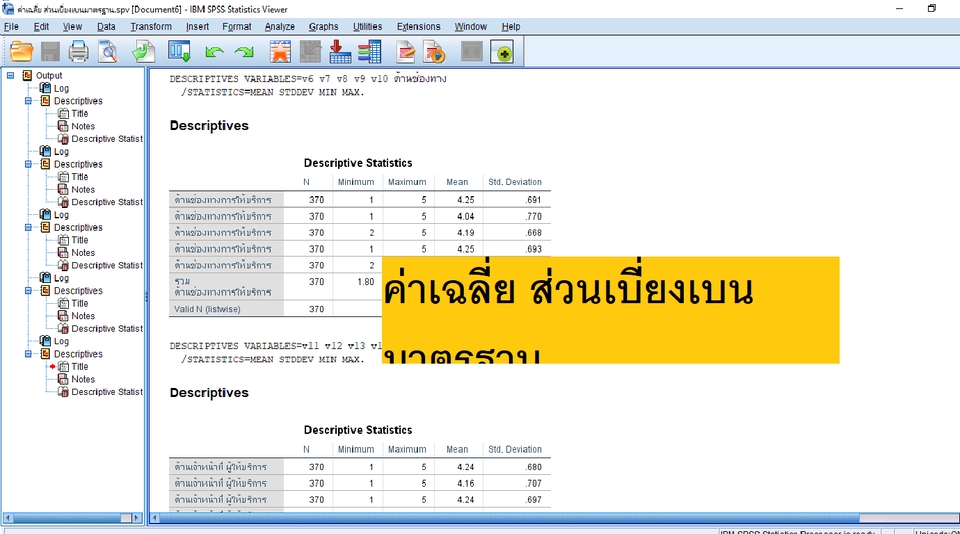Image resolution: width=960 pixels, height=534 pixels.
Task: Collapse the last Descriptives node in outline
Action: [x=29, y=354]
